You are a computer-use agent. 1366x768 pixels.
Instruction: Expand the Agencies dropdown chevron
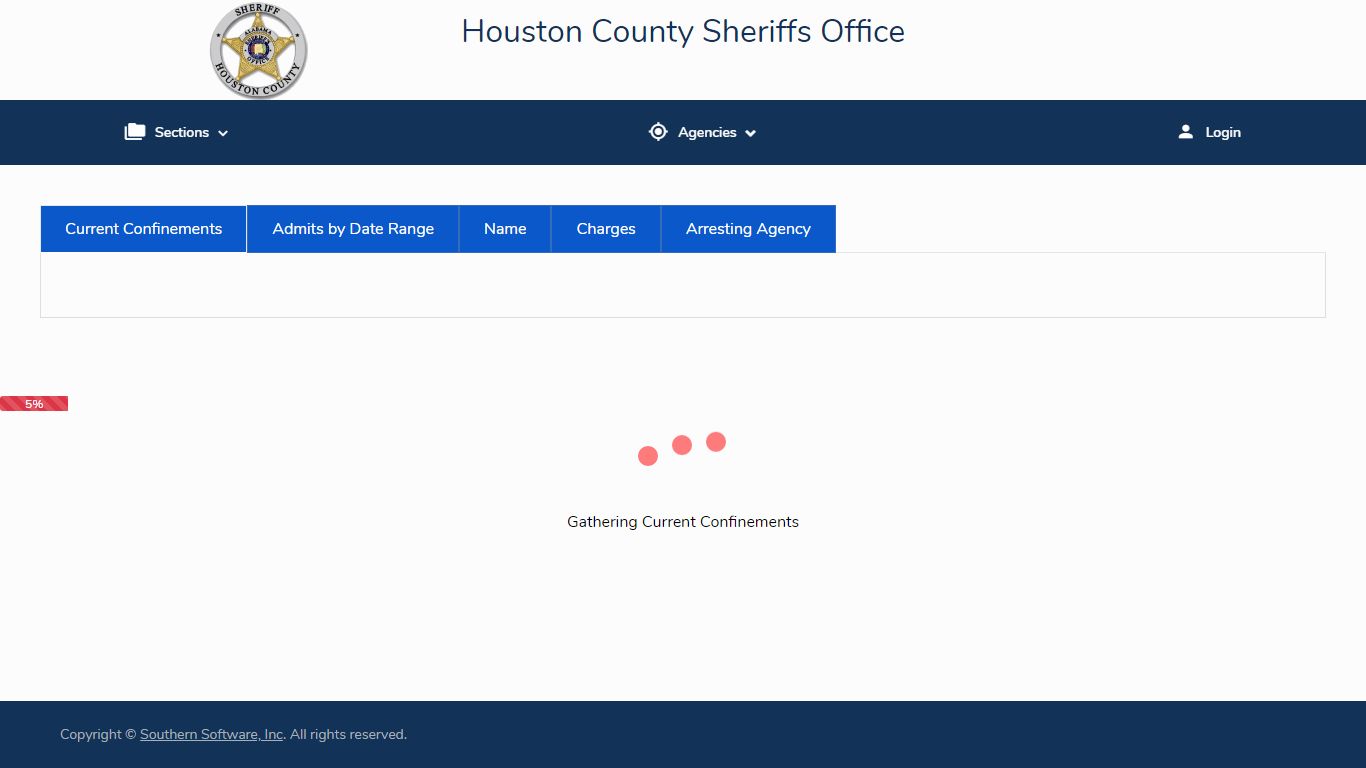750,133
